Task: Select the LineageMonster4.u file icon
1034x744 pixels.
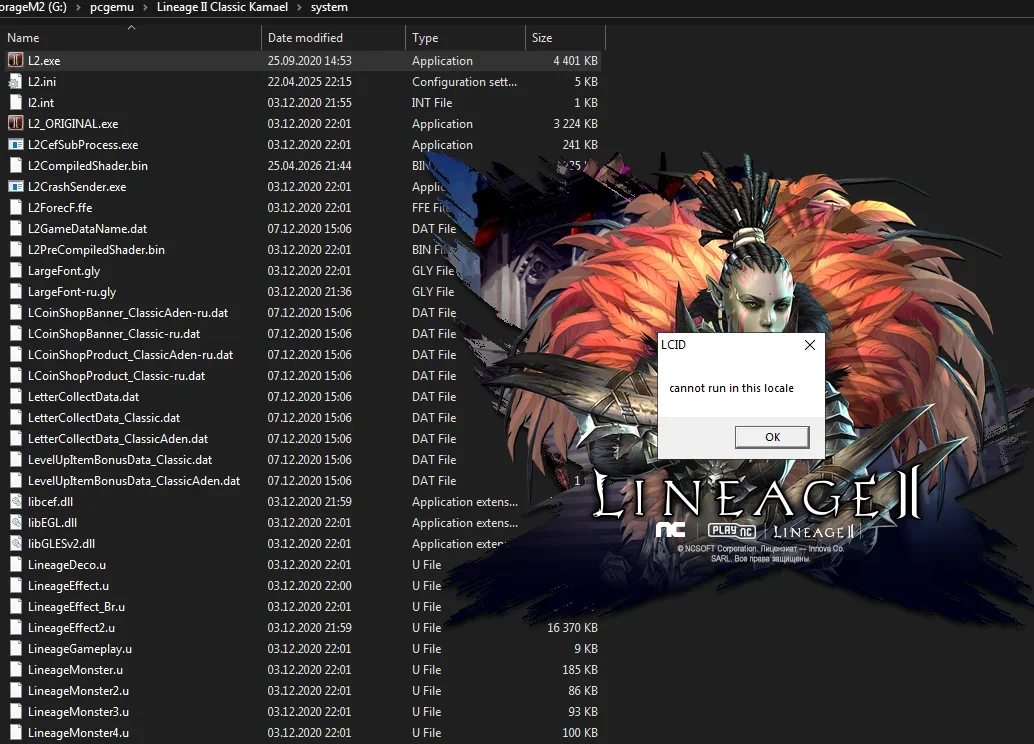Action: [x=16, y=733]
